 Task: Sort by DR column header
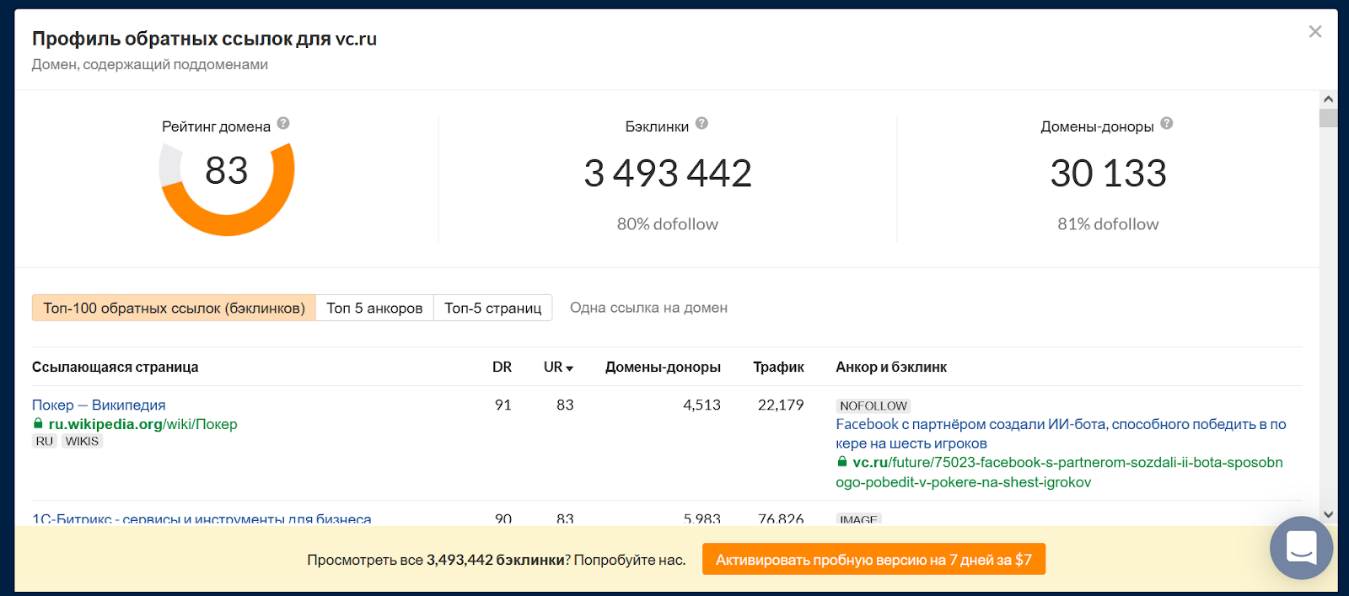click(502, 367)
